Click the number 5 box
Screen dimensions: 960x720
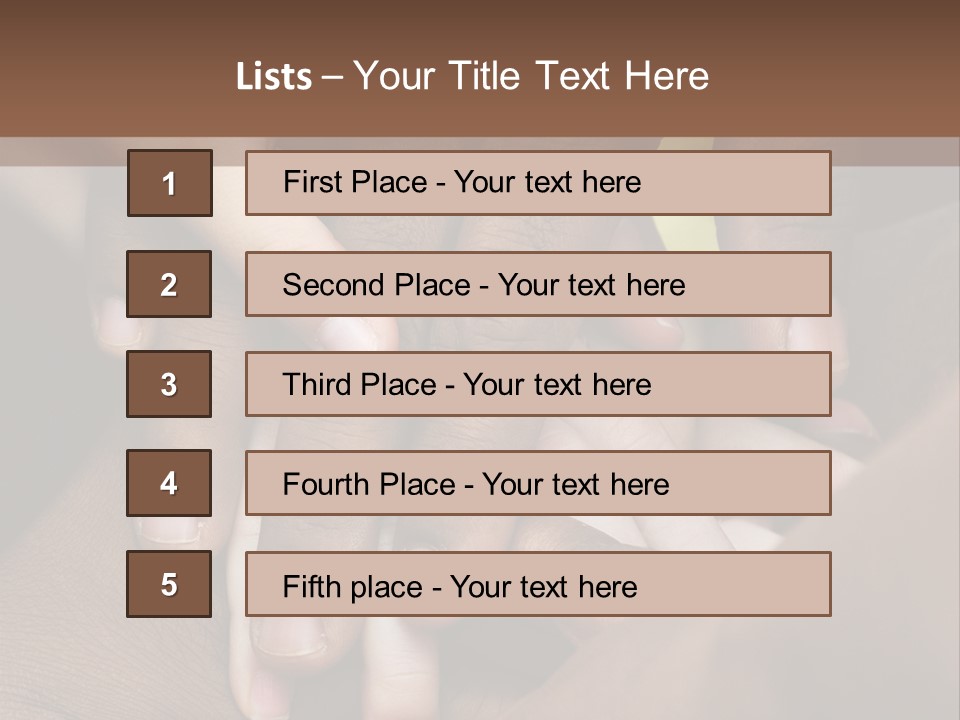pos(169,584)
